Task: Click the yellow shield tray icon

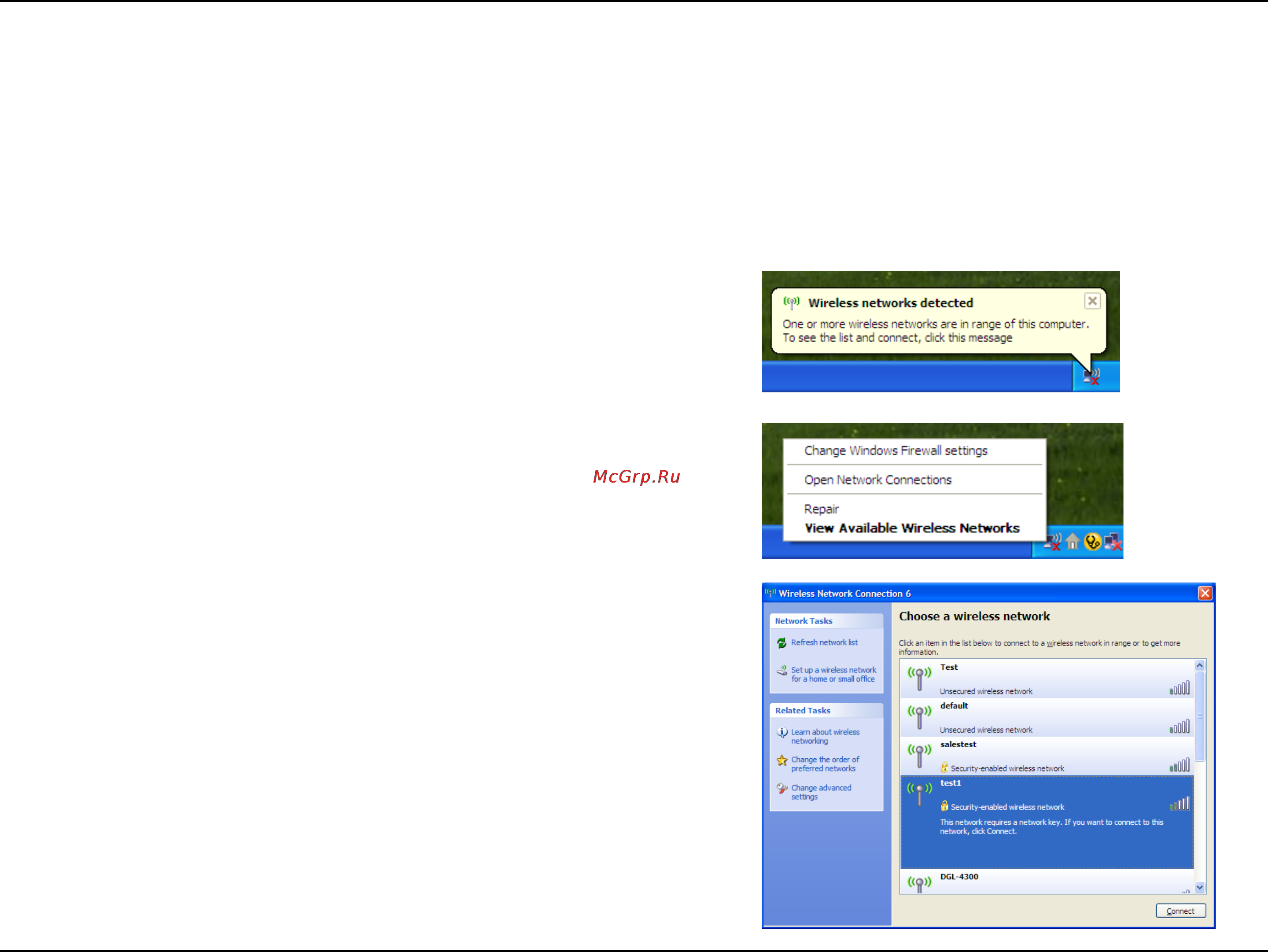Action: click(x=1093, y=542)
